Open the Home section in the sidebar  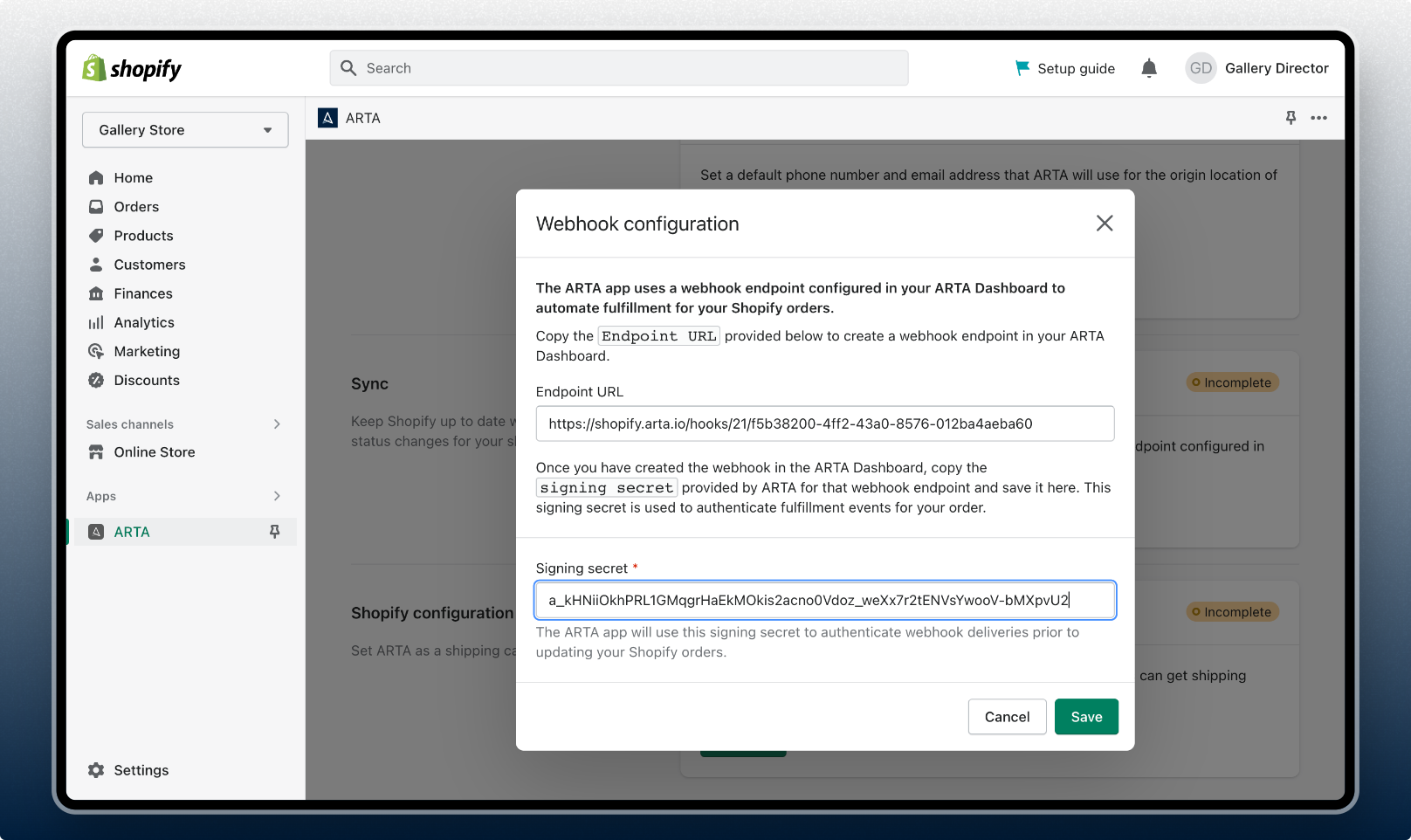[x=96, y=177]
